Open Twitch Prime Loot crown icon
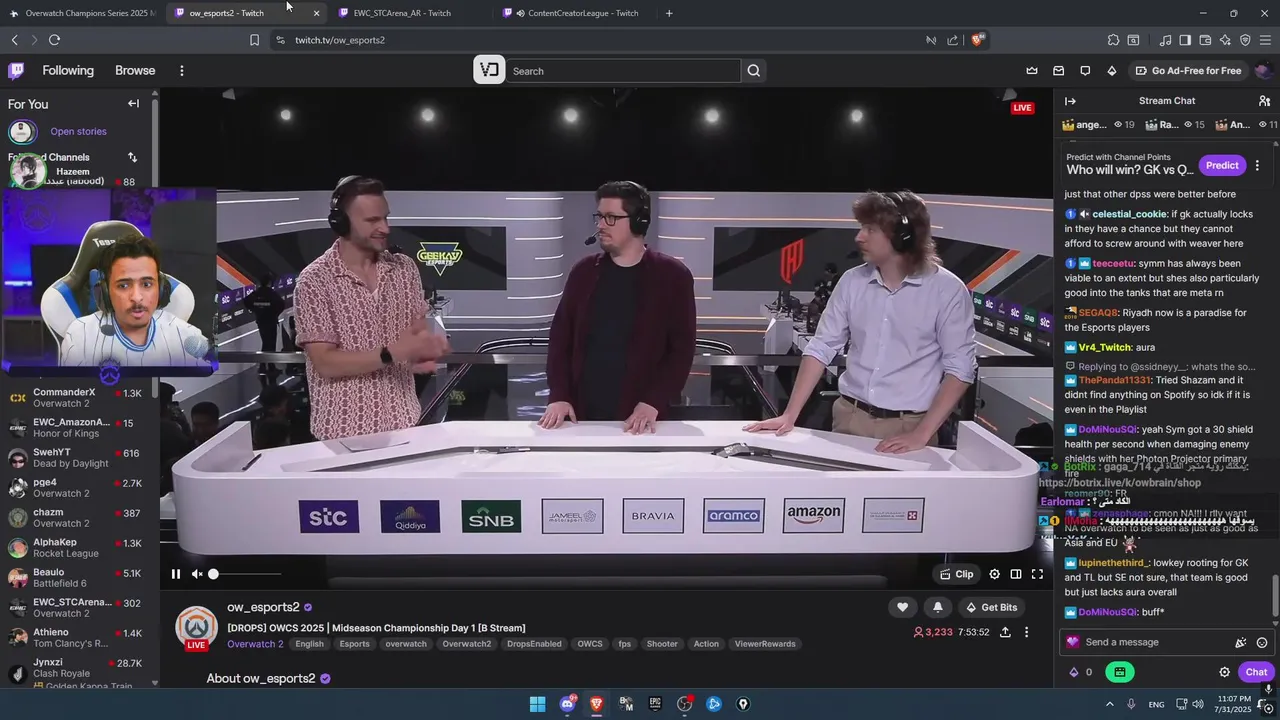 point(1032,71)
